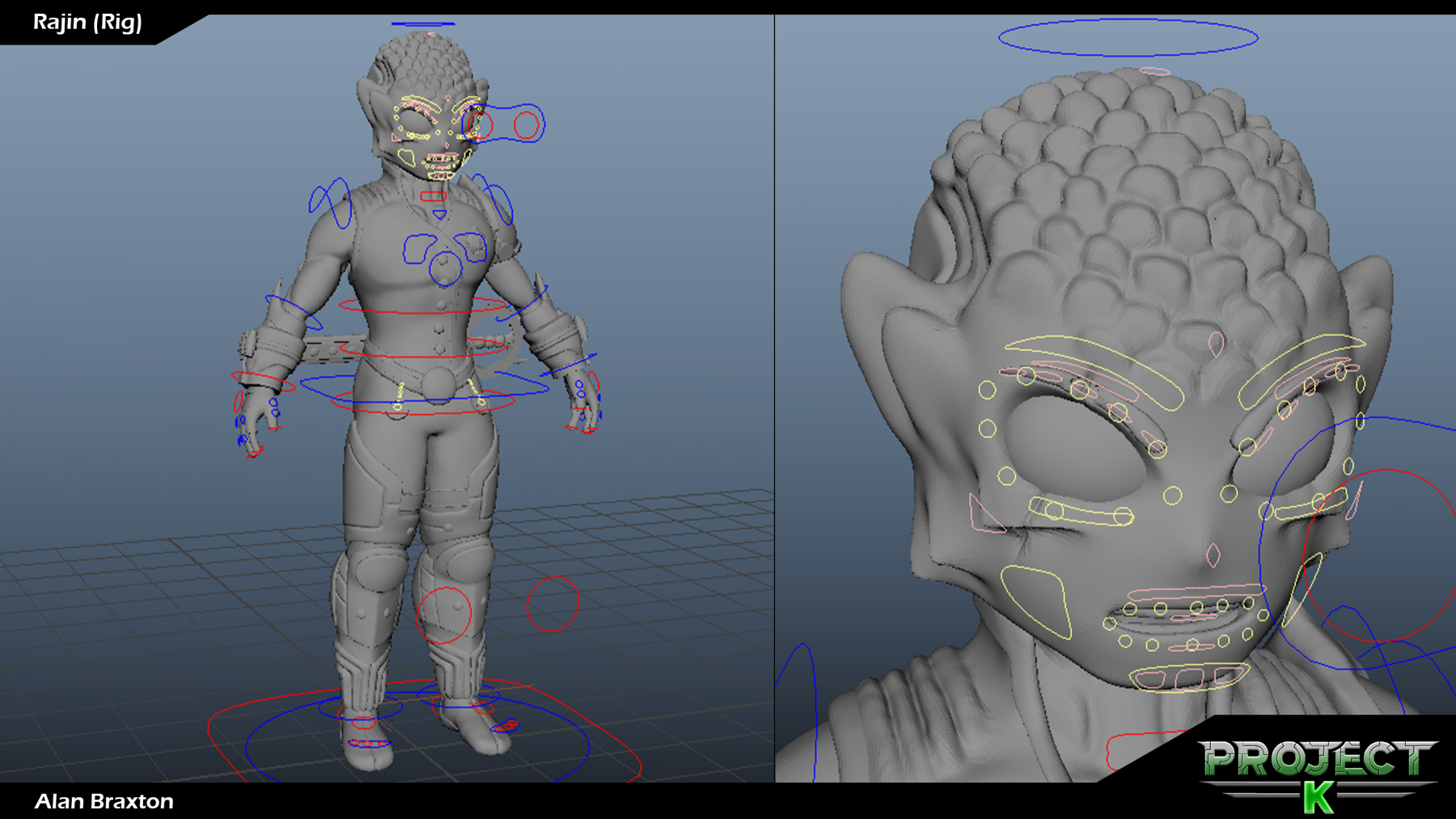Select blue halo control above close-up head

pos(1128,37)
